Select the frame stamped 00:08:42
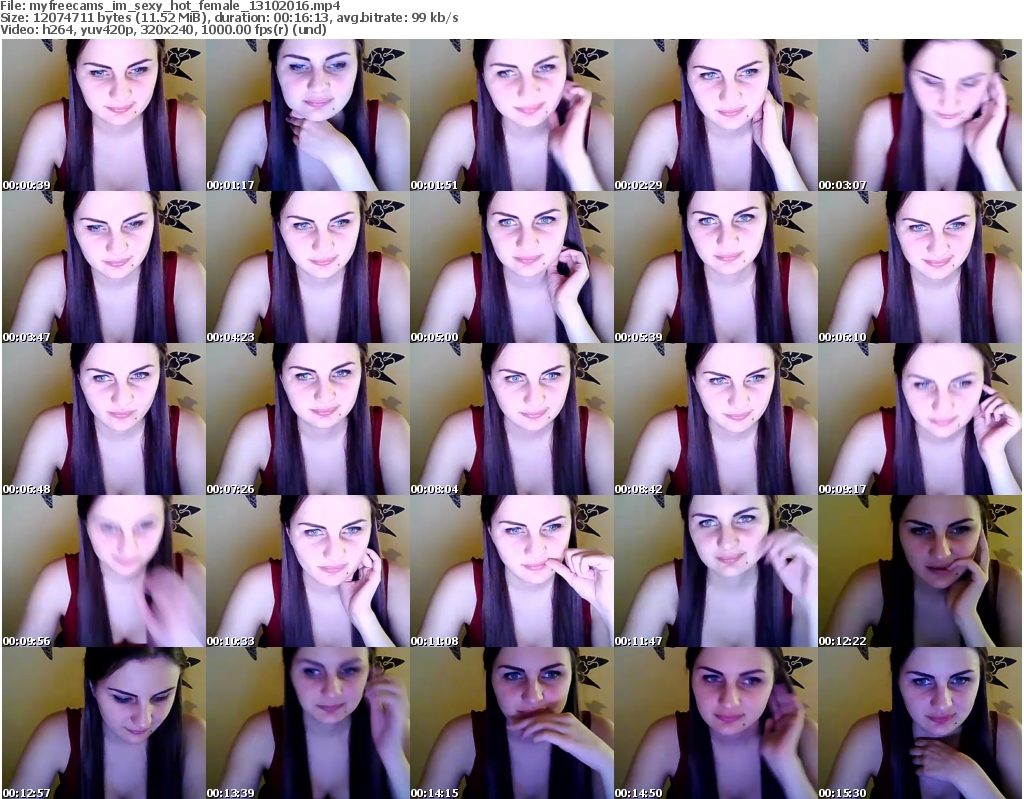 point(716,419)
